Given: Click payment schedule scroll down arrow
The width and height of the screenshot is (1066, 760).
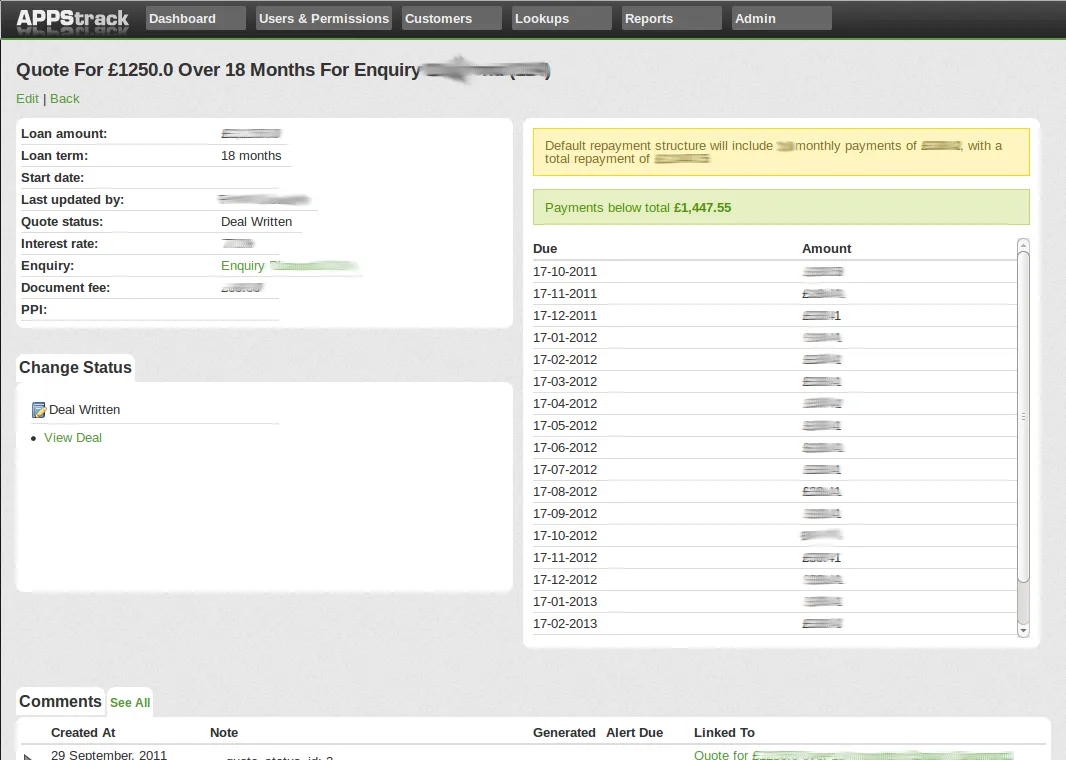Looking at the screenshot, I should click(x=1023, y=631).
